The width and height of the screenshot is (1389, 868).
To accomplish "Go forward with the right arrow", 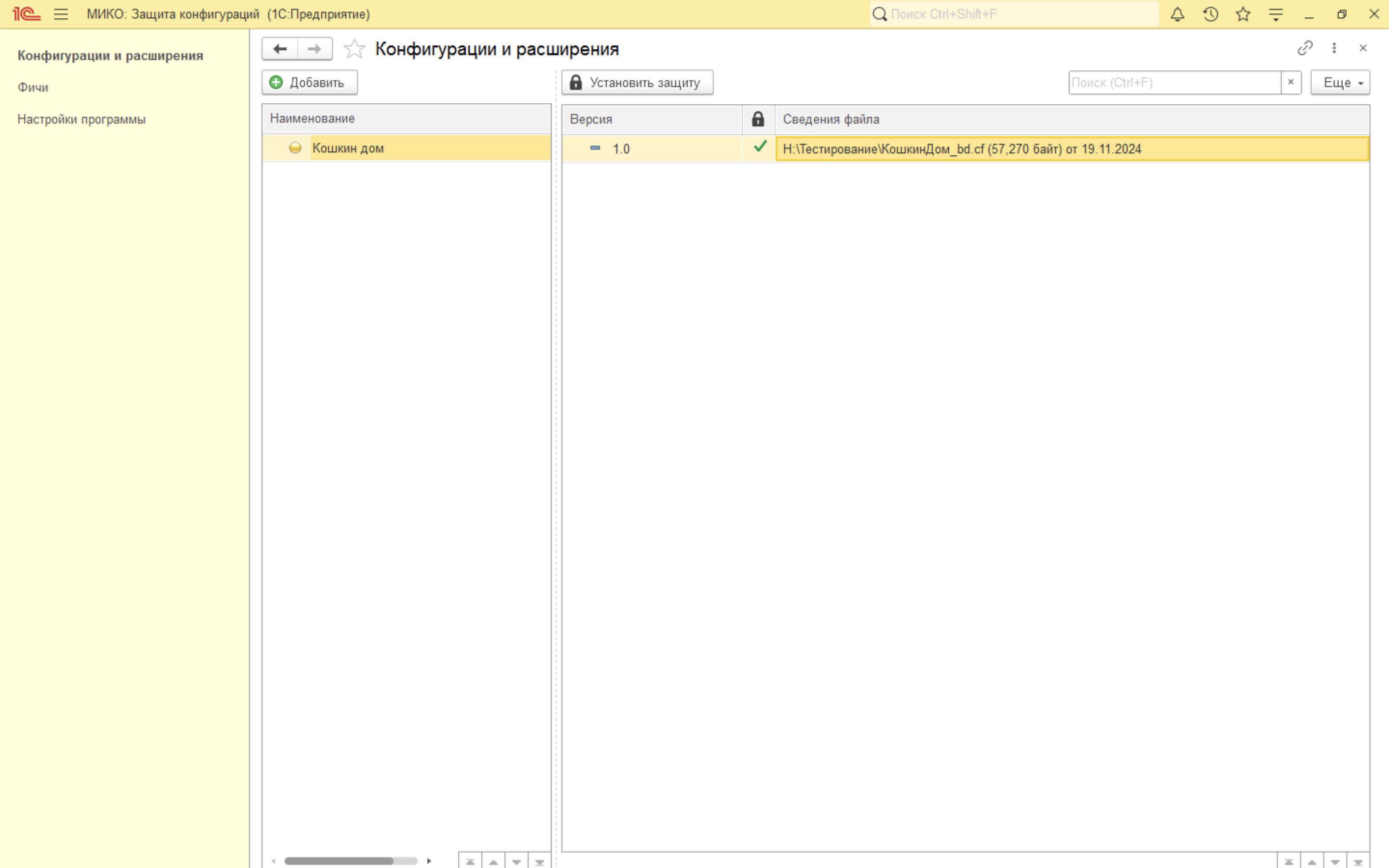I will click(314, 49).
